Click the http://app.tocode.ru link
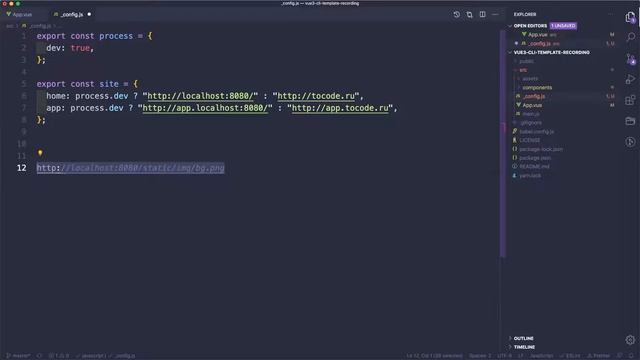Image resolution: width=640 pixels, height=360 pixels. coord(340,108)
